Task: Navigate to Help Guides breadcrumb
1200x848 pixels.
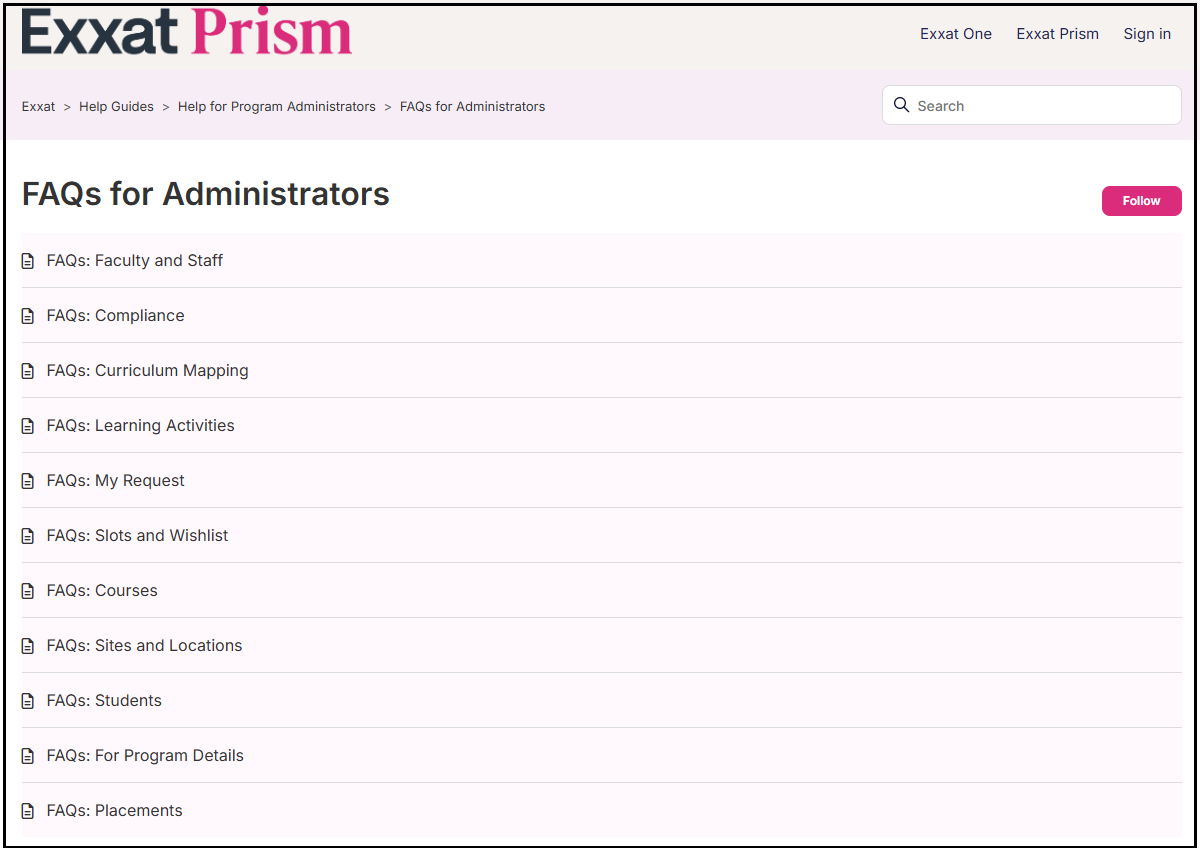Action: pyautogui.click(x=116, y=106)
